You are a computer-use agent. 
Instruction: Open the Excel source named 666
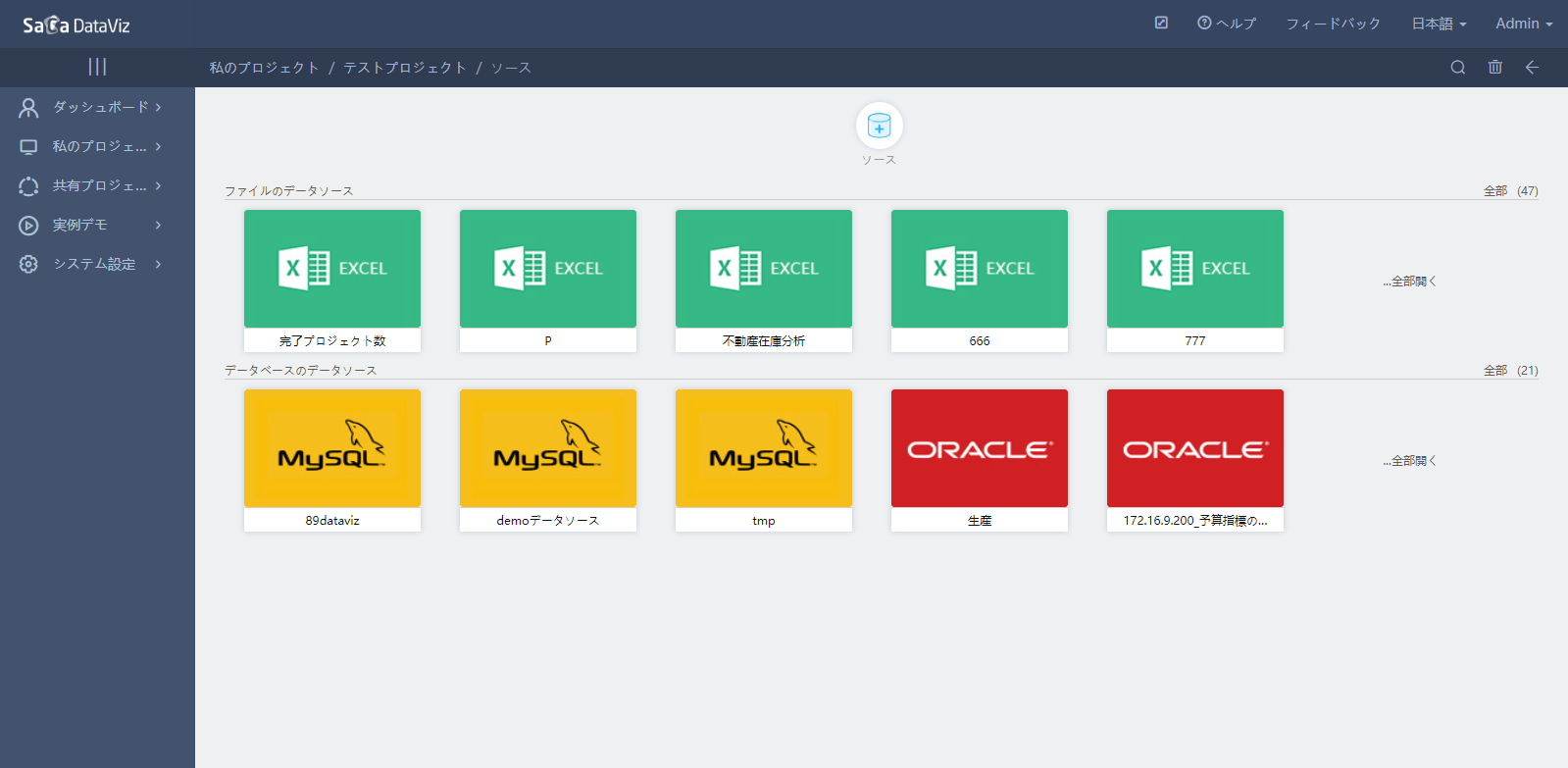[980, 281]
